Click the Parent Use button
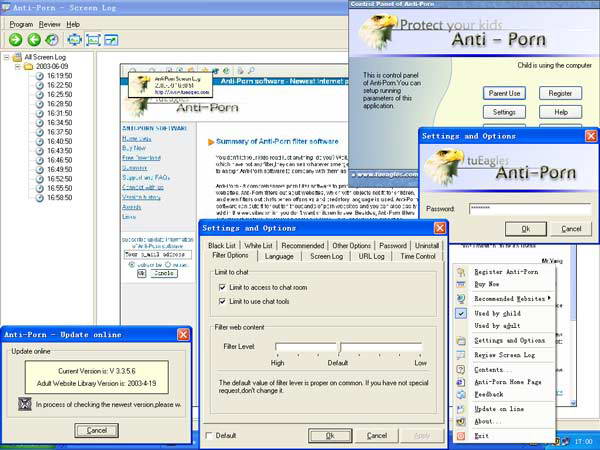 point(504,93)
